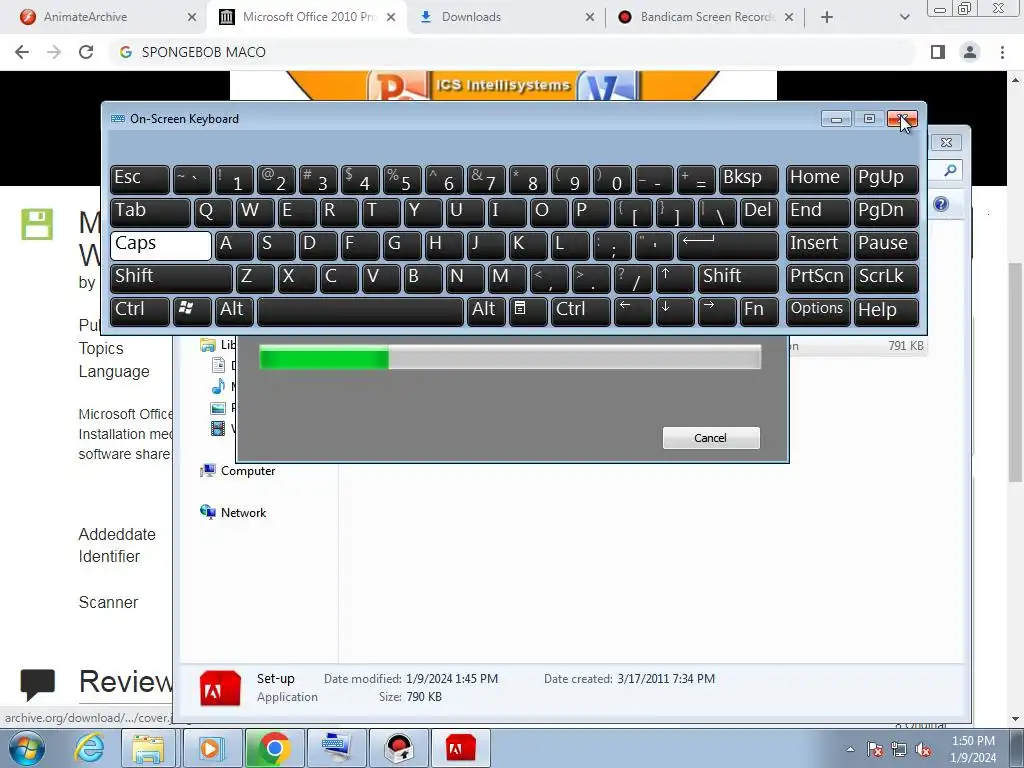Switch to Microsoft Office 2010 tab
1024x768 pixels.
coord(309,17)
